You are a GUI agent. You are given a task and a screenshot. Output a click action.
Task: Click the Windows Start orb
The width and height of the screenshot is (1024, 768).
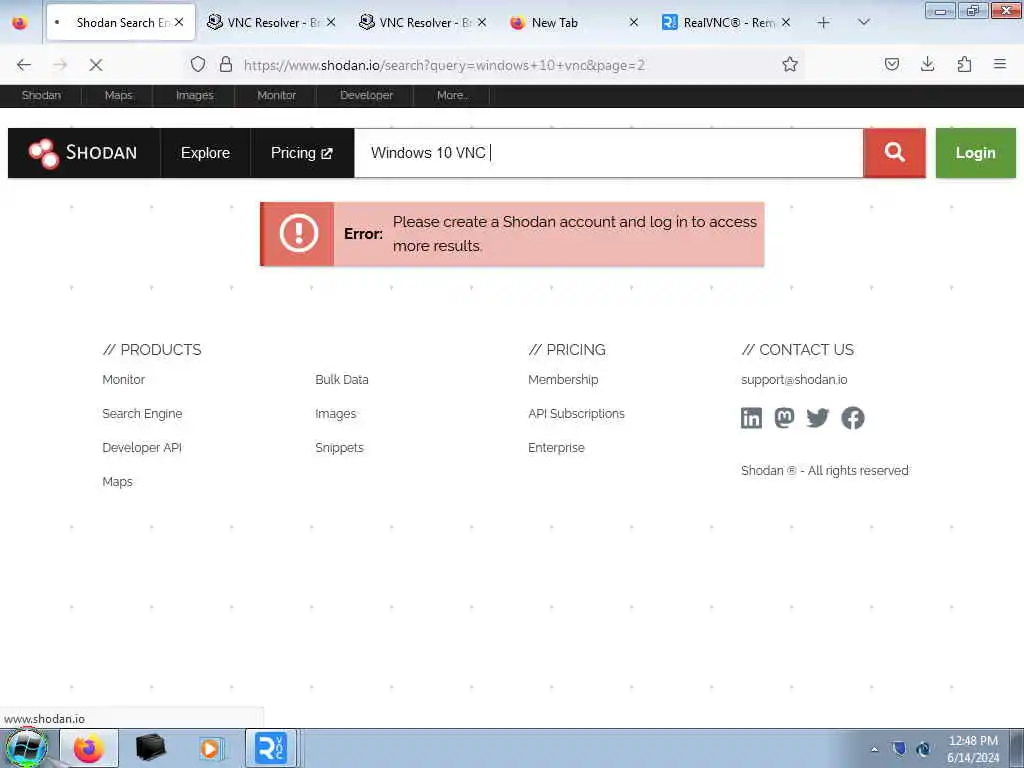point(25,748)
